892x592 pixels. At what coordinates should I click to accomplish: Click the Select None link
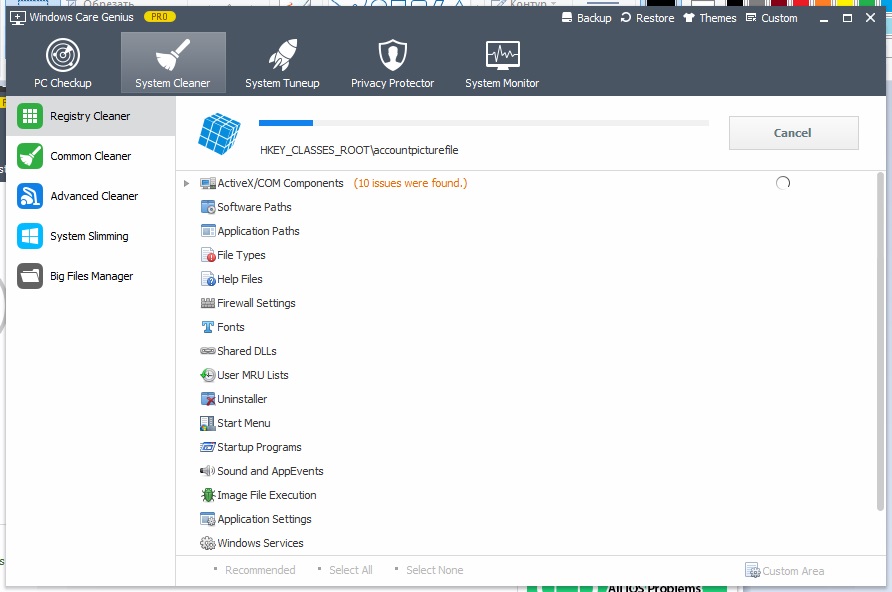click(x=434, y=570)
